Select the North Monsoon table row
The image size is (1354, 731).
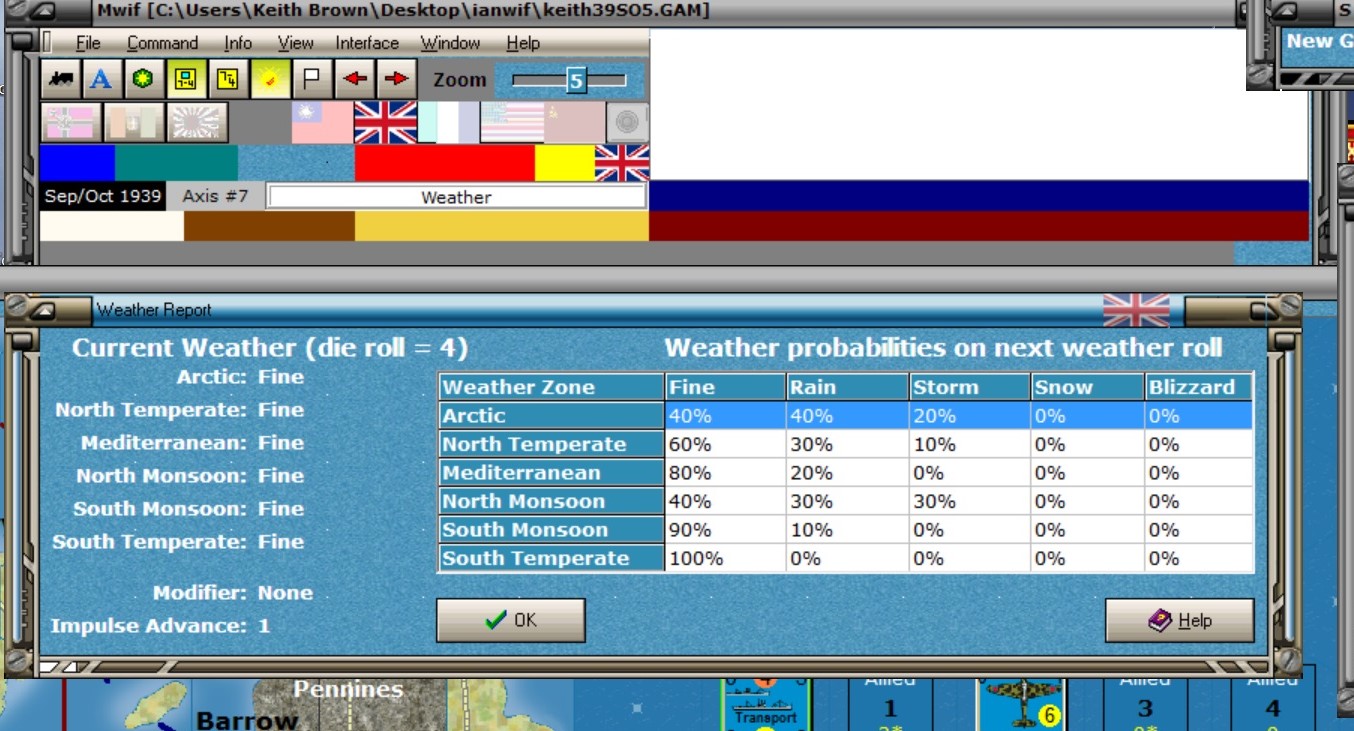(x=846, y=501)
